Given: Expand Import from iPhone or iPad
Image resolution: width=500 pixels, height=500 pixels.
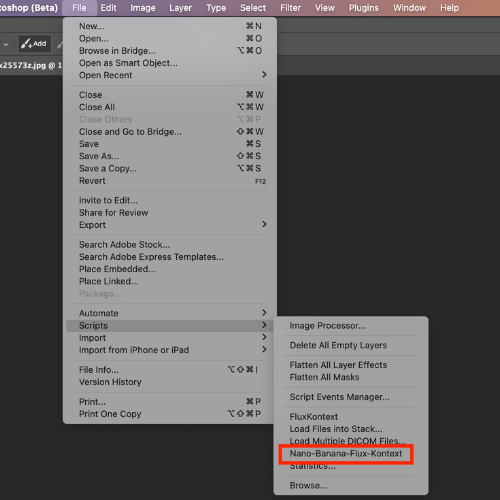Looking at the screenshot, I should 170,350.
